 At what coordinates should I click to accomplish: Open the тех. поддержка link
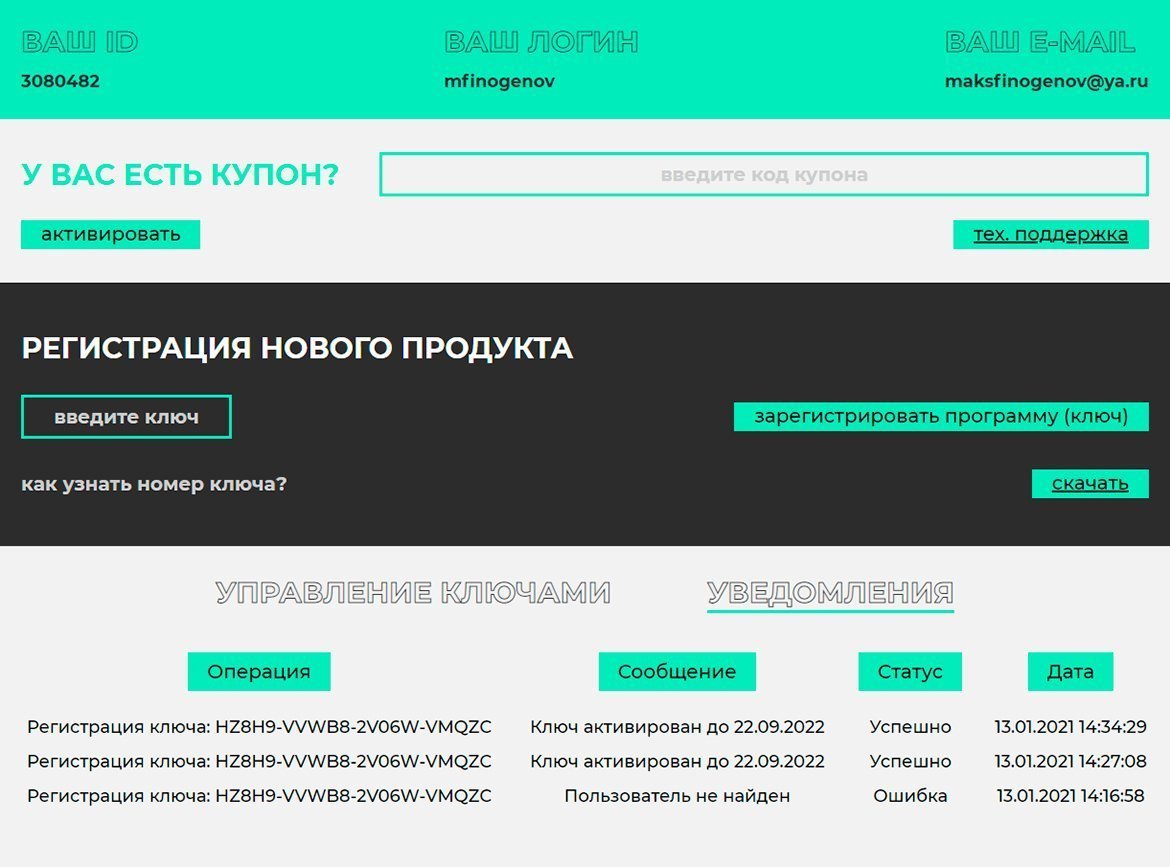tap(1051, 234)
